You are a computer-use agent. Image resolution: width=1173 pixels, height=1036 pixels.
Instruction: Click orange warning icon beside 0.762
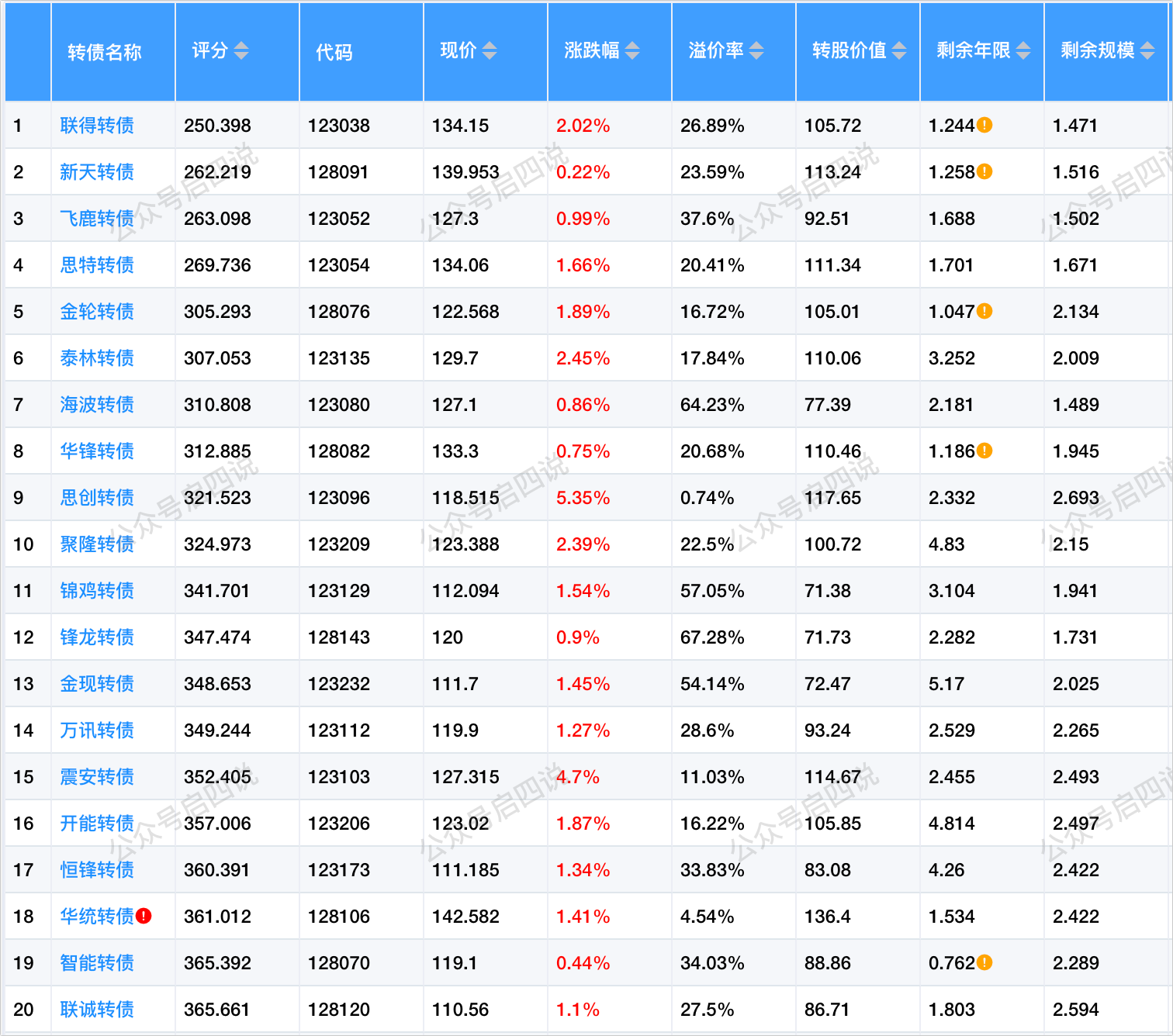click(x=984, y=962)
